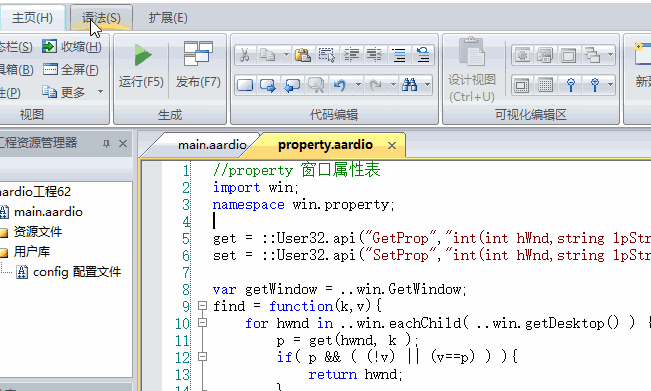Screen dimensions: 651x391
Task: Click the second blue pin icon
Action: (595, 85)
